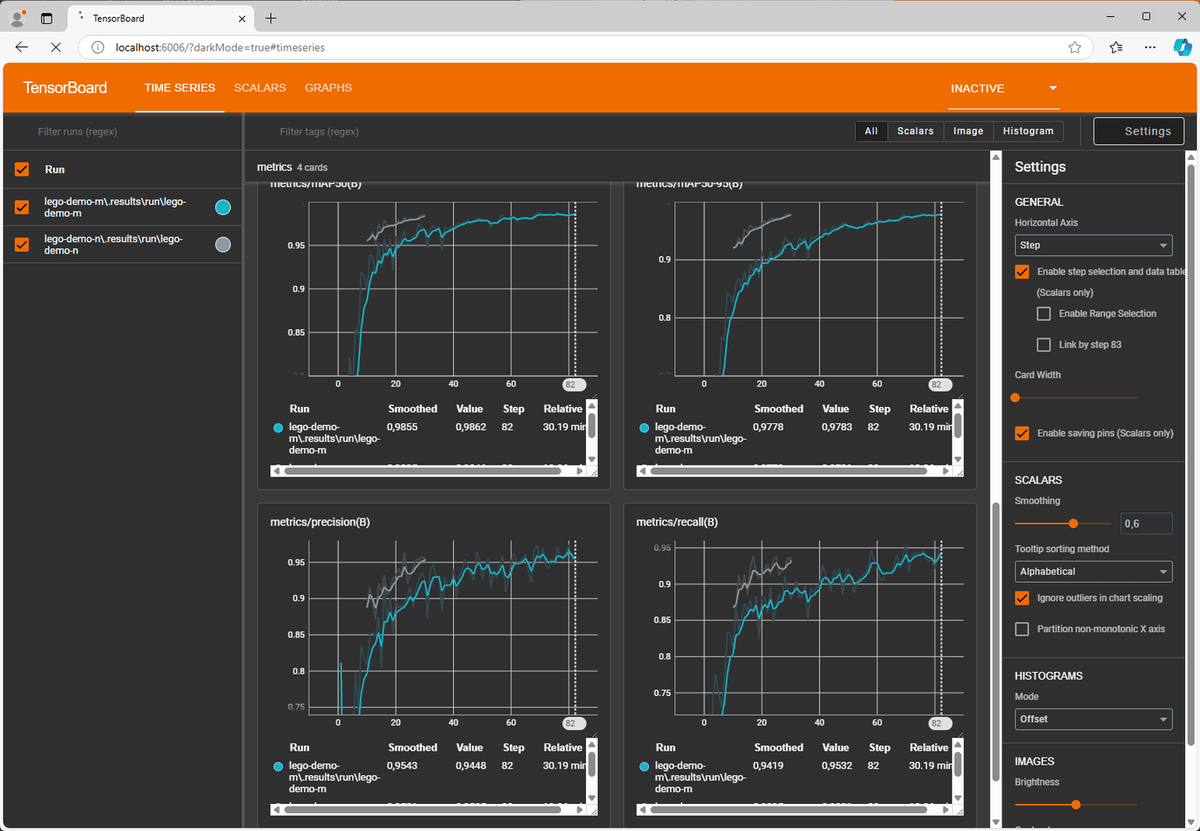The image size is (1200, 831).
Task: Uncheck the lego-demo-n run
Action: click(21, 244)
